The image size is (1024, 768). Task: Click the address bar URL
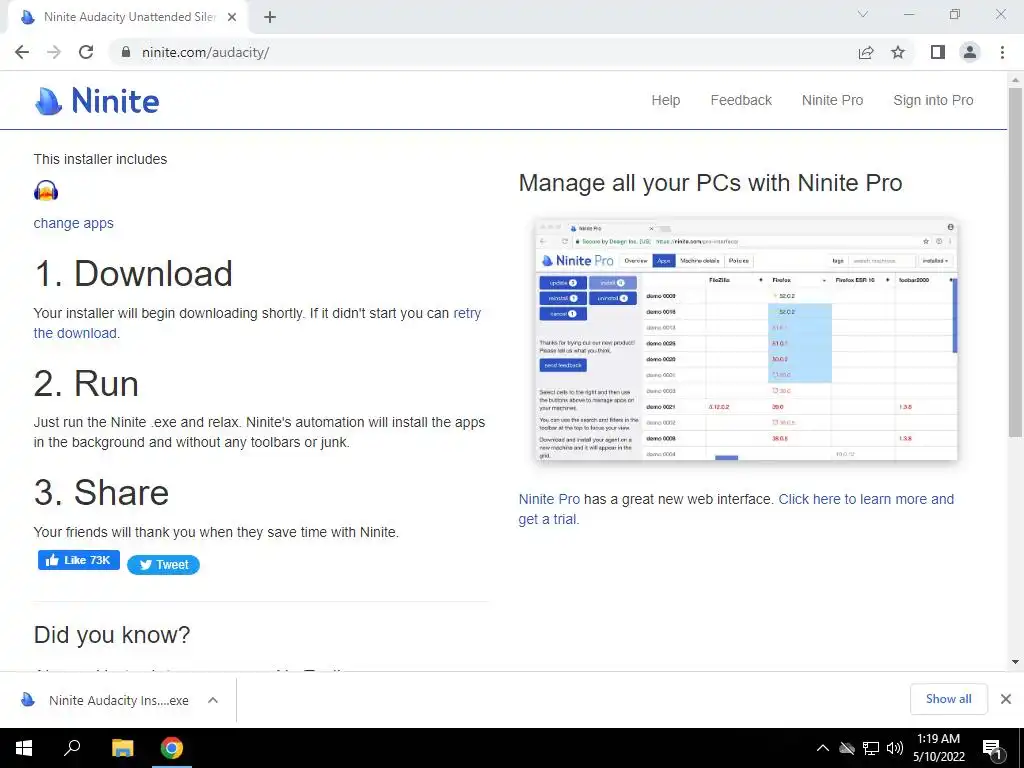click(205, 52)
